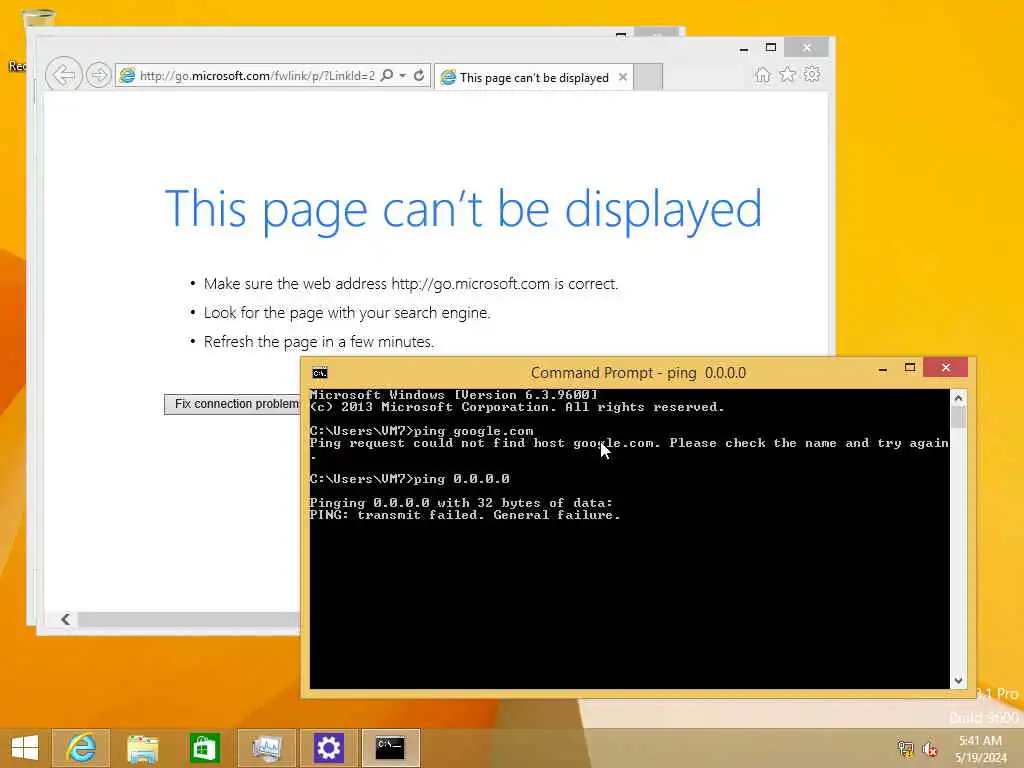Click the Command Prompt vertical scrollbar thumb
Viewport: 1024px width, 768px height.
pos(958,417)
